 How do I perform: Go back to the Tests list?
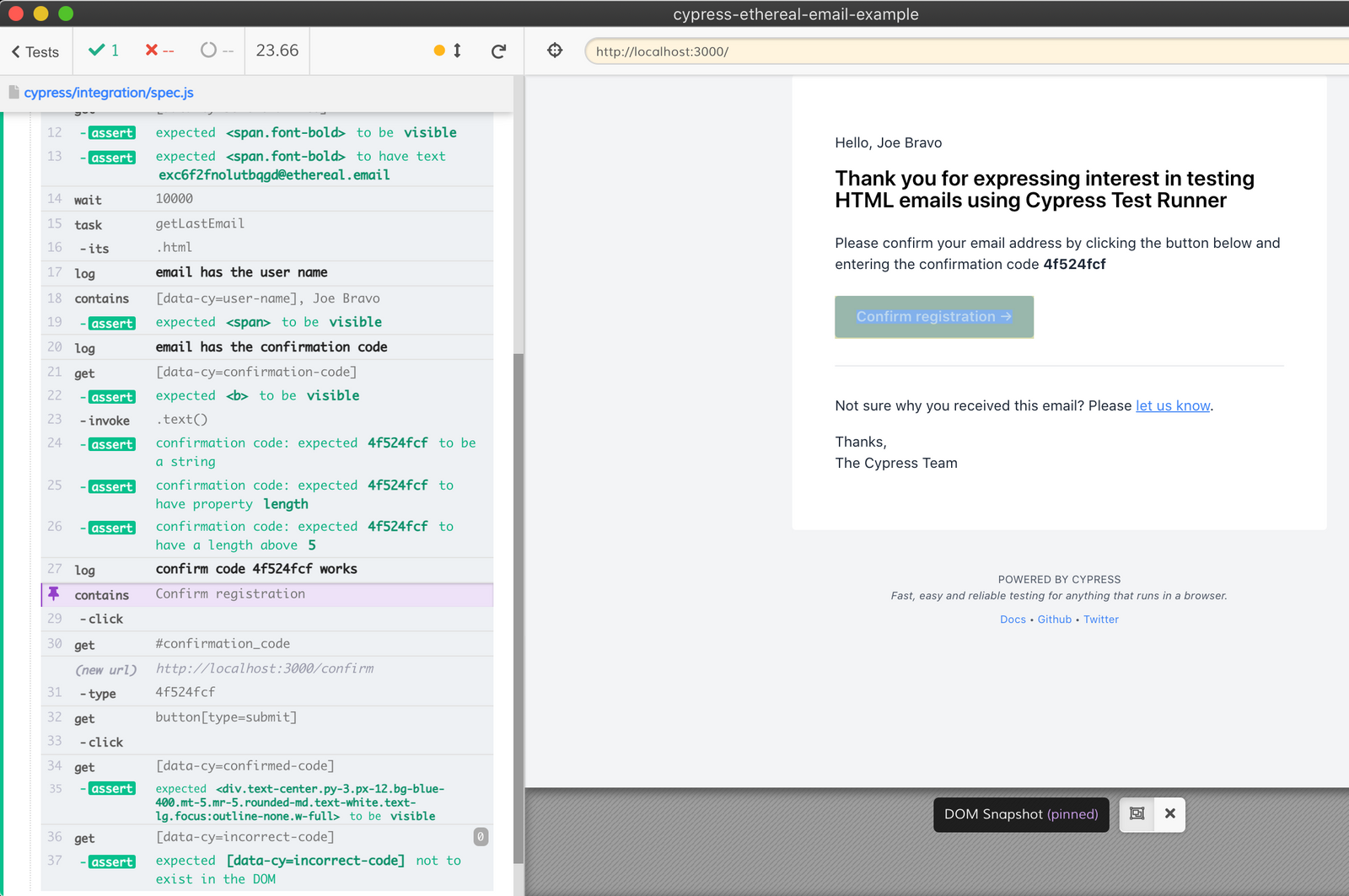click(x=35, y=51)
